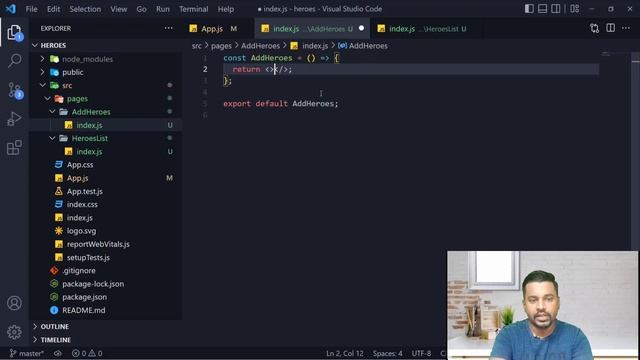Split the editor right
640x360 pixels.
coord(610,28)
